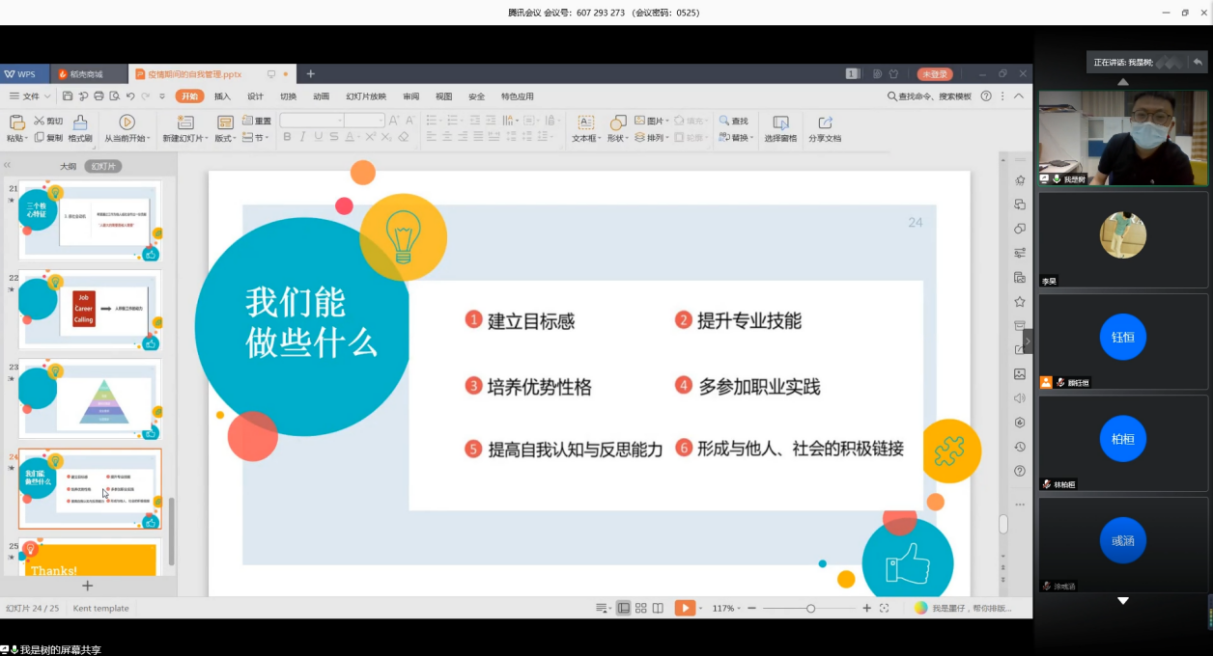Click the help question mark icon
1213x656 pixels.
986,96
